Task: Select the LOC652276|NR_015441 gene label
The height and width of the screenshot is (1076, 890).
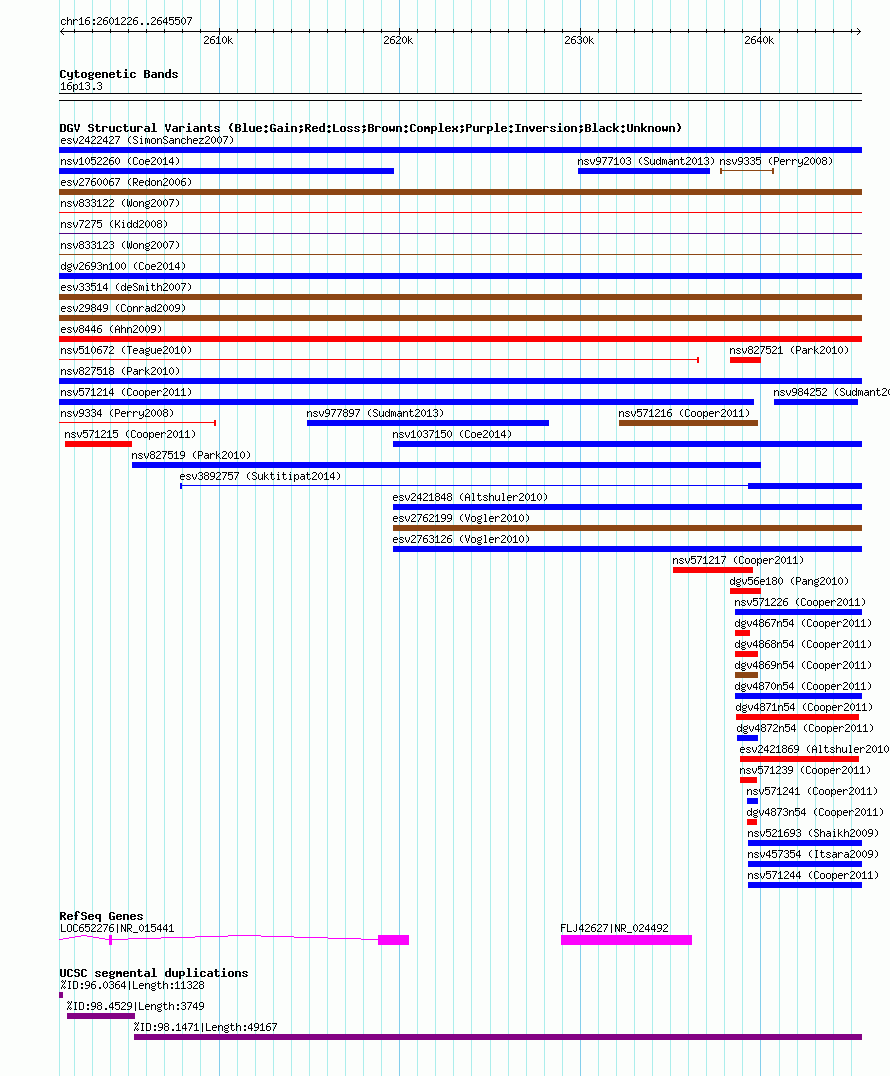Action: pyautogui.click(x=117, y=928)
